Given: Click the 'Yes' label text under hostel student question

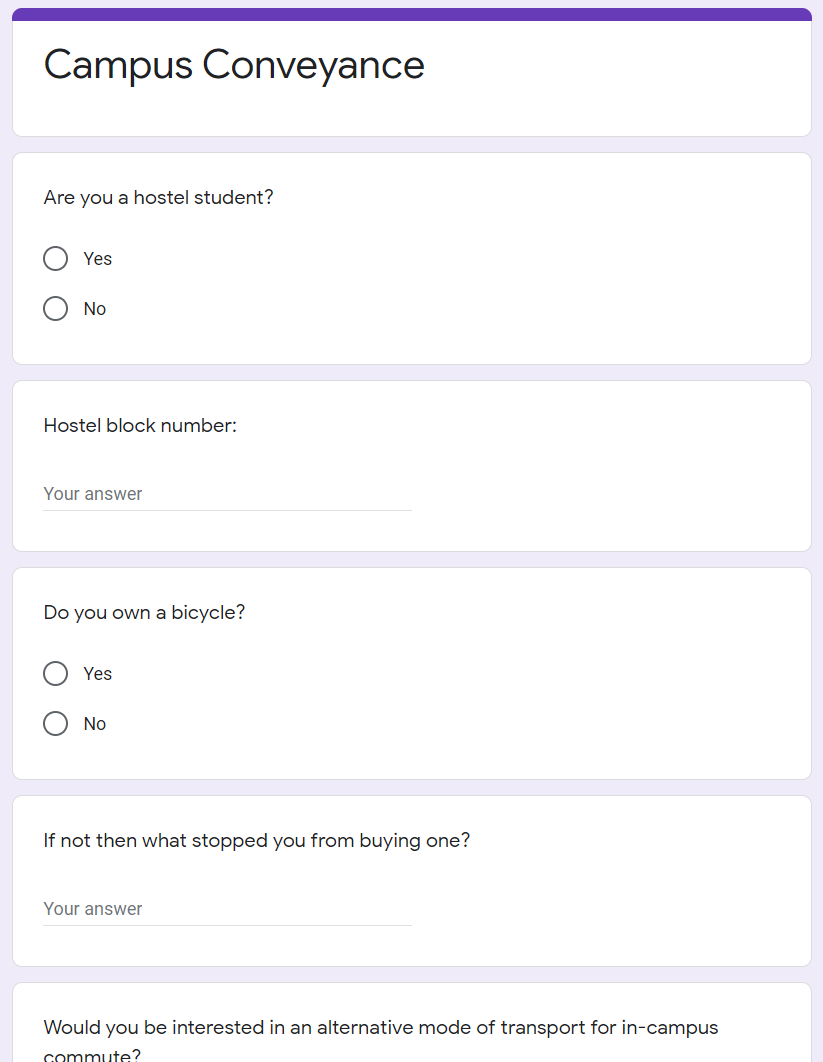Looking at the screenshot, I should click(x=98, y=259).
